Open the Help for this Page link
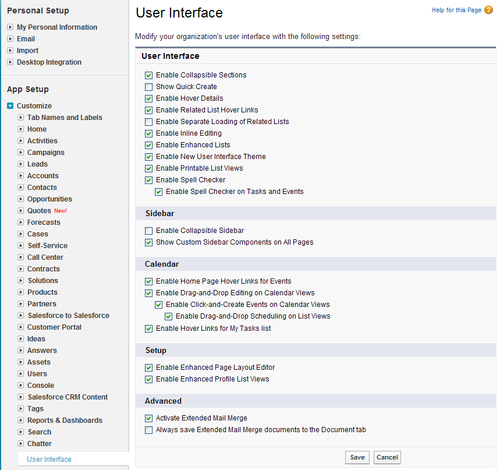 click(456, 10)
